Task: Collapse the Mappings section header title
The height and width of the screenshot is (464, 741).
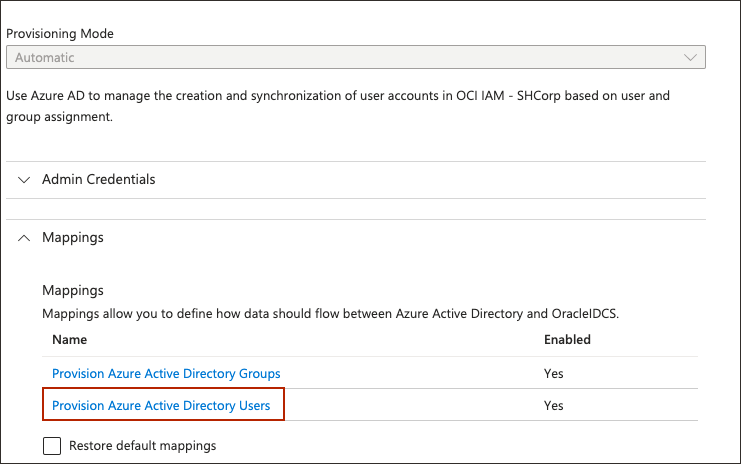Action: [x=72, y=238]
